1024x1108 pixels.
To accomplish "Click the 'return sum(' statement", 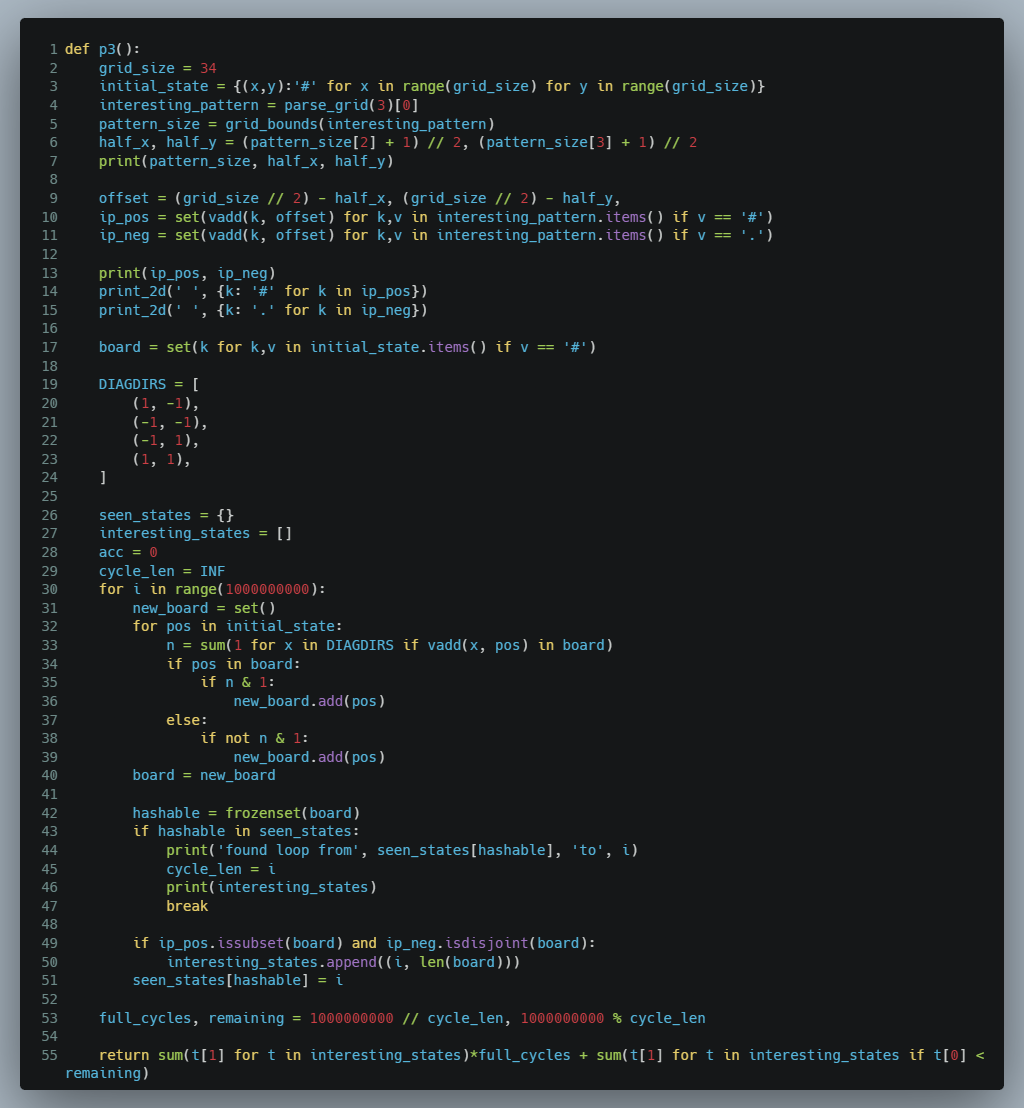I will tap(524, 1064).
